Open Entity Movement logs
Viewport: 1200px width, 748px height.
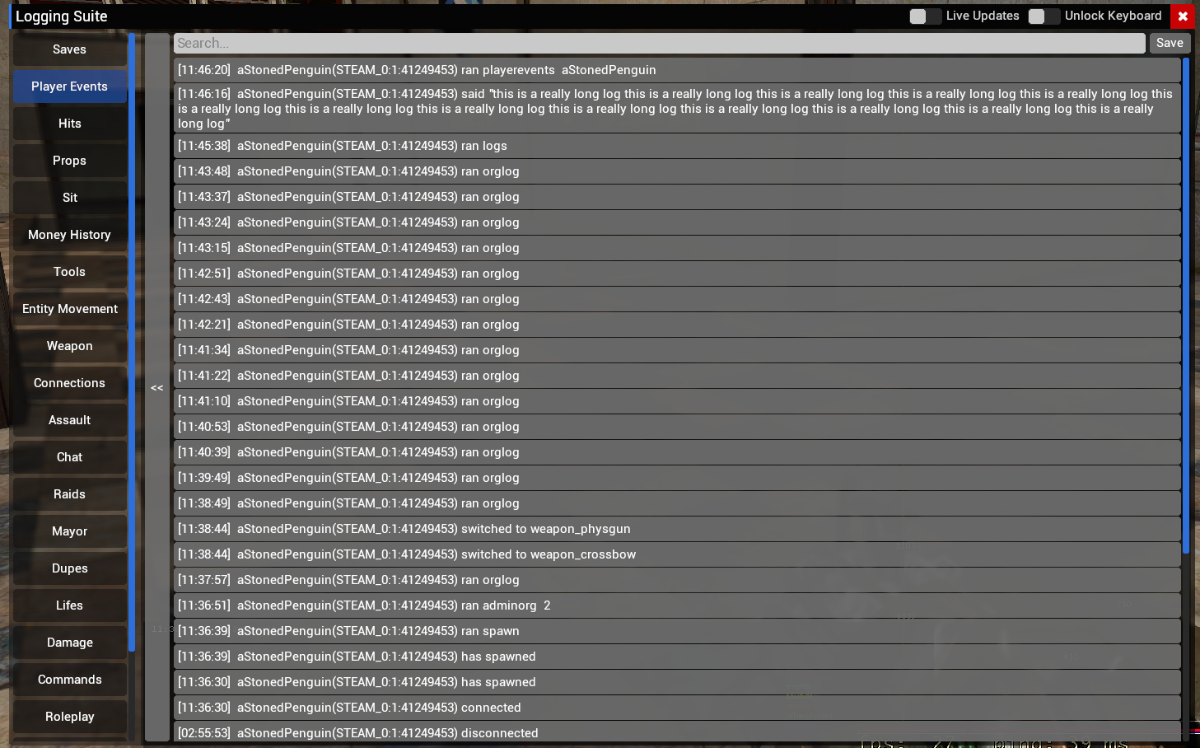(x=69, y=308)
